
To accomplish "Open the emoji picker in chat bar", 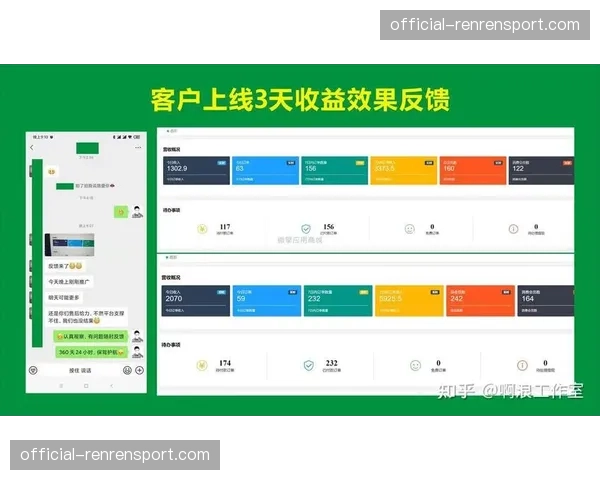I will 127,370.
